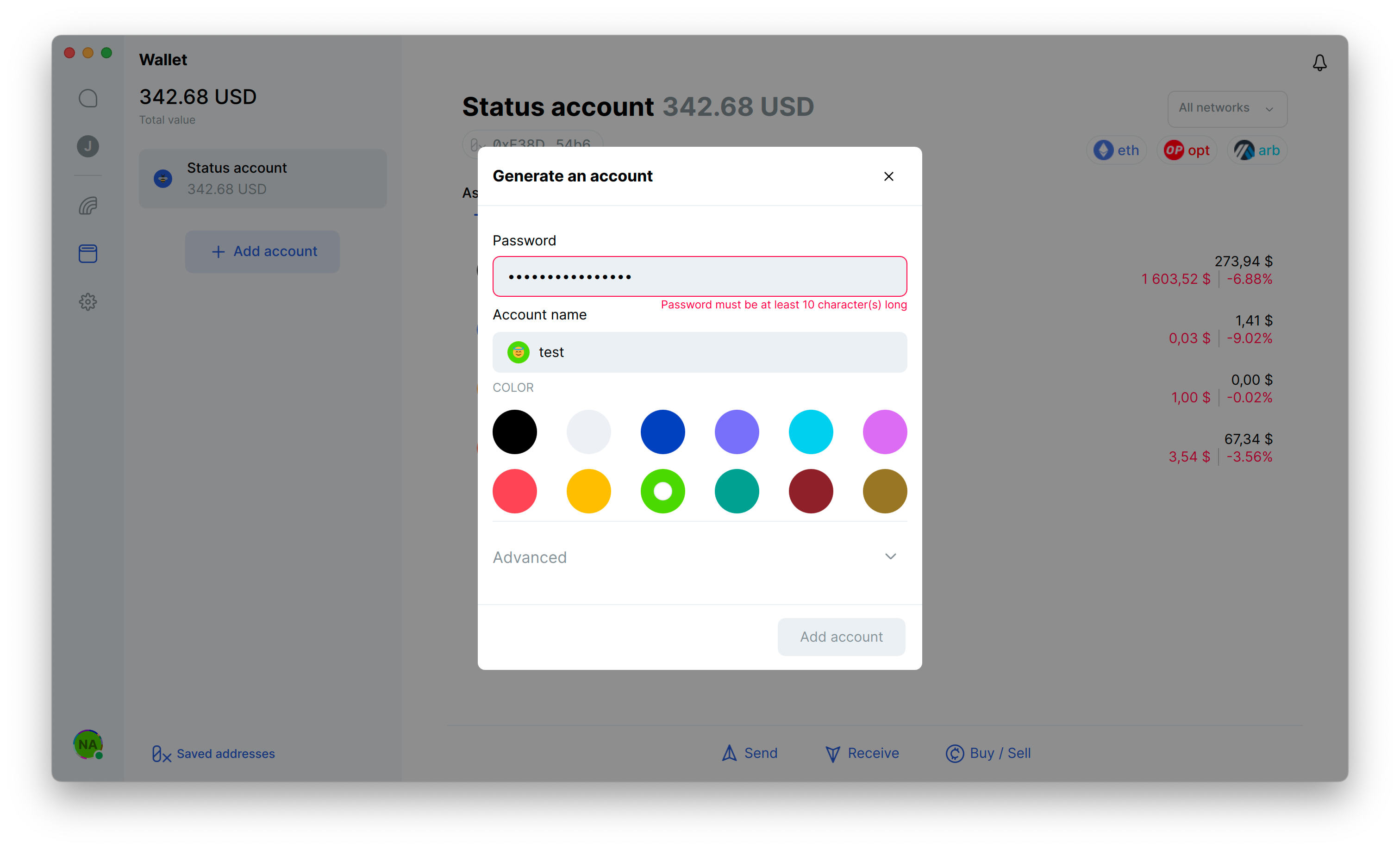1400x850 pixels.
Task: Open Saved addresses
Action: (213, 753)
